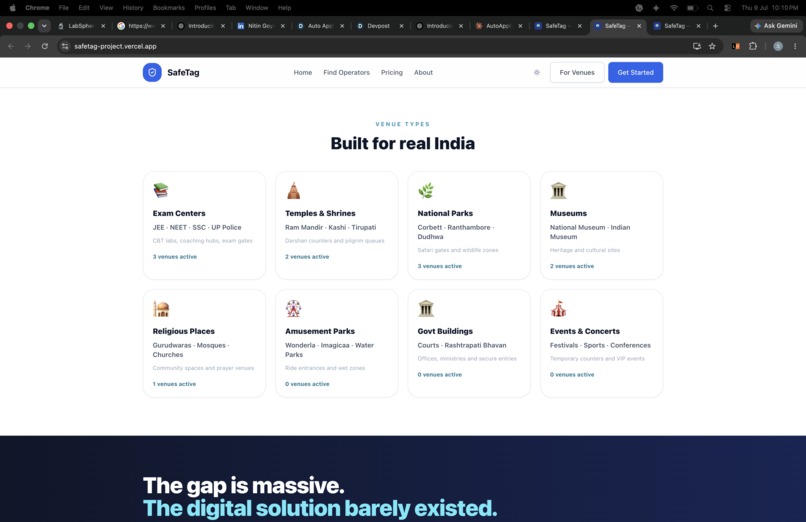This screenshot has height=522, width=806.
Task: Close the AutoApp tab
Action: (520, 26)
